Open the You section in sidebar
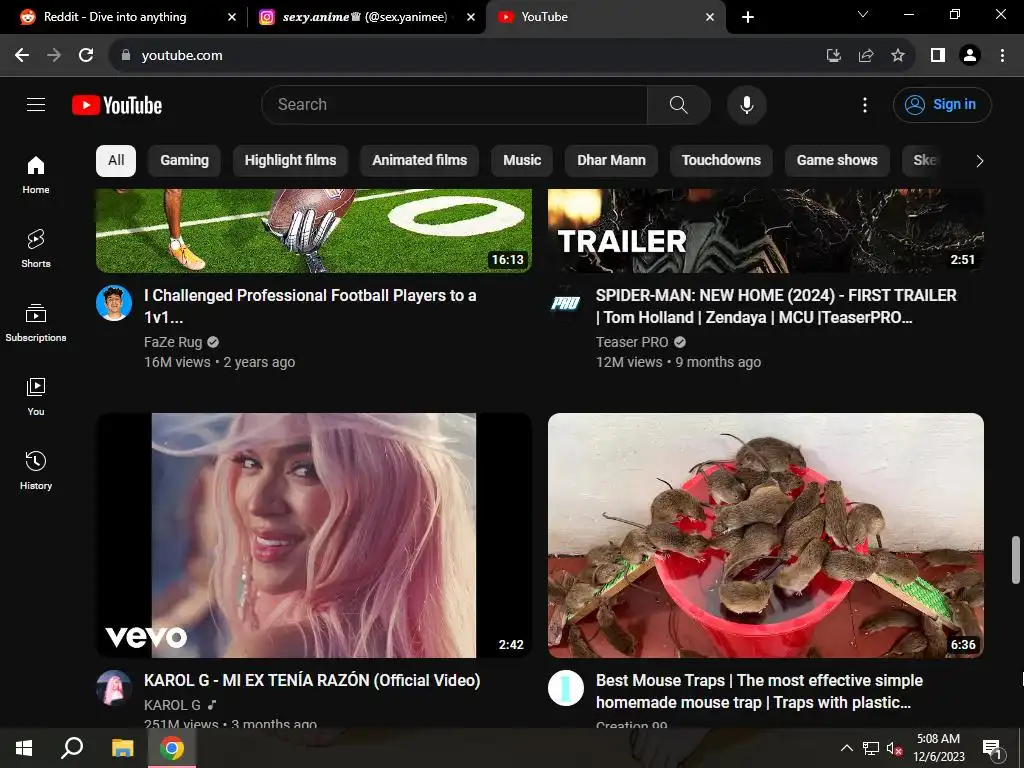Viewport: 1024px width, 768px height. pyautogui.click(x=36, y=396)
